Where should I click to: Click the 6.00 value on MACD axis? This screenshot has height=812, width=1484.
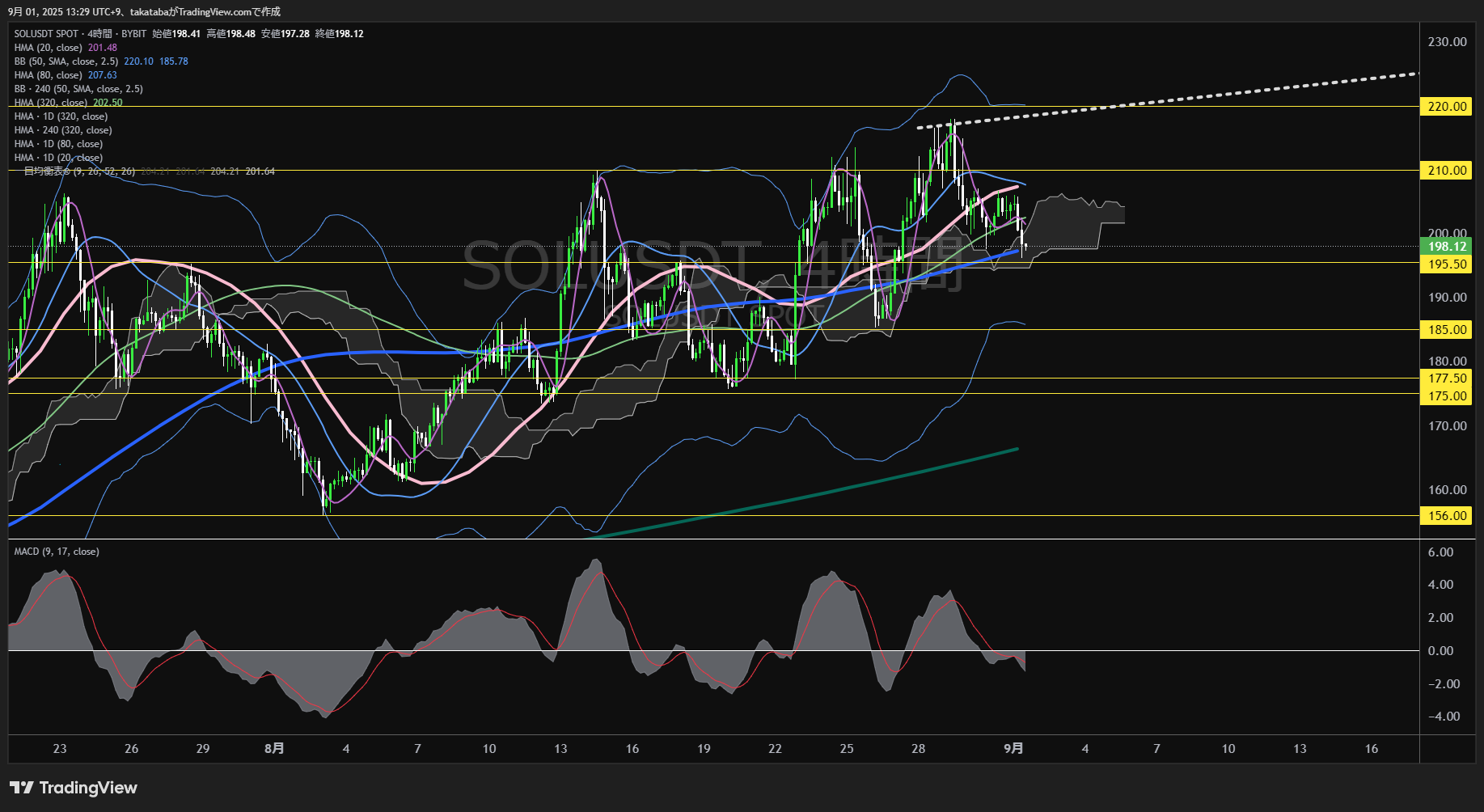1440,552
